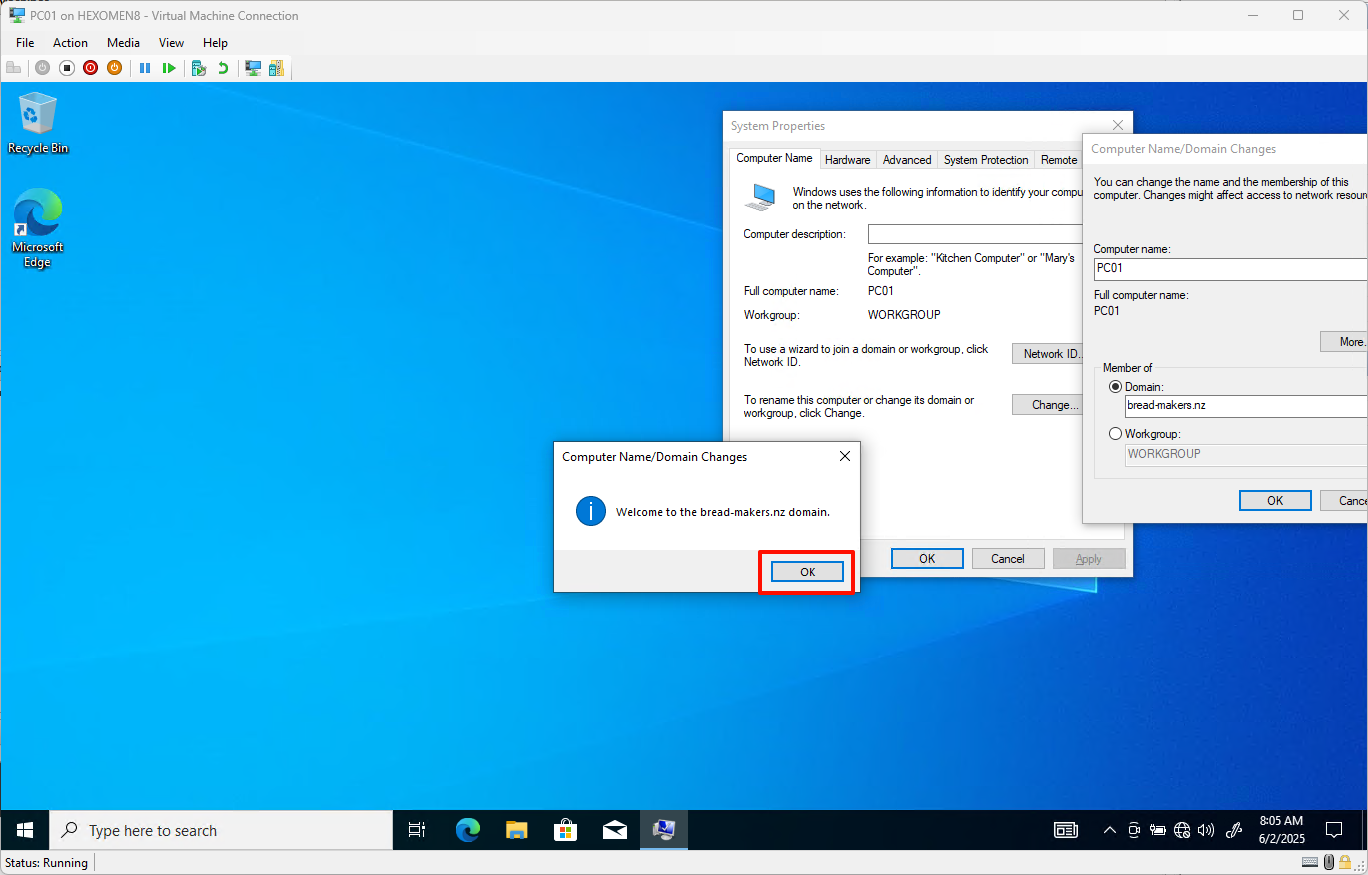Open the Windows Ink pen tray icon
Viewport: 1368px width, 875px height.
(x=1234, y=830)
